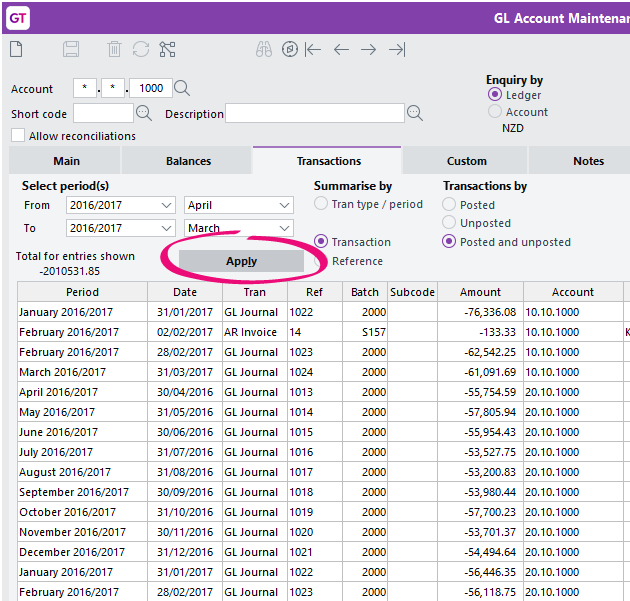Click the binoculars find icon
This screenshot has width=630, height=601.
tap(263, 49)
